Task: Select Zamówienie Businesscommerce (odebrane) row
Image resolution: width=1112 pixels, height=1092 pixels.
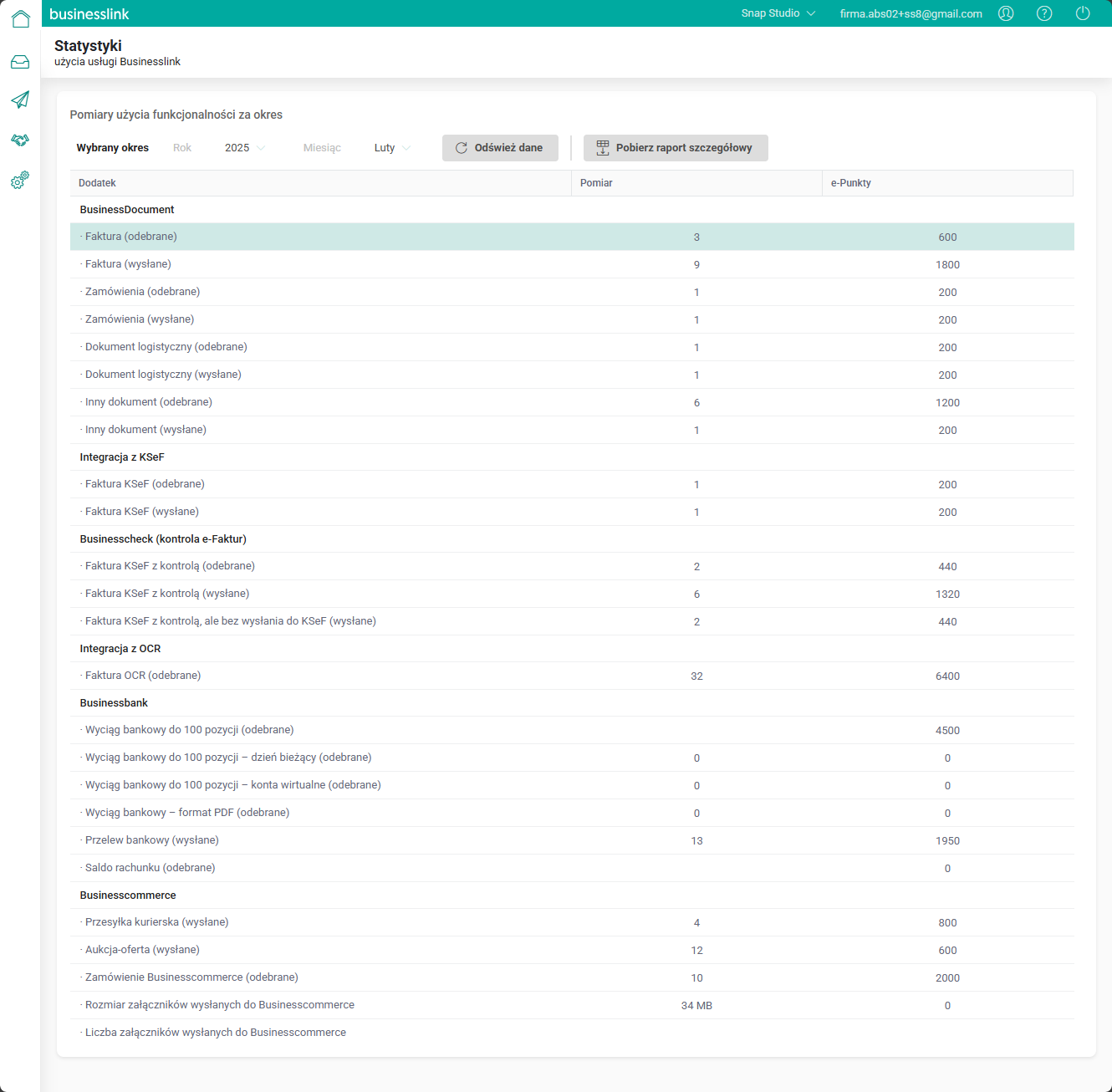Action: (572, 977)
